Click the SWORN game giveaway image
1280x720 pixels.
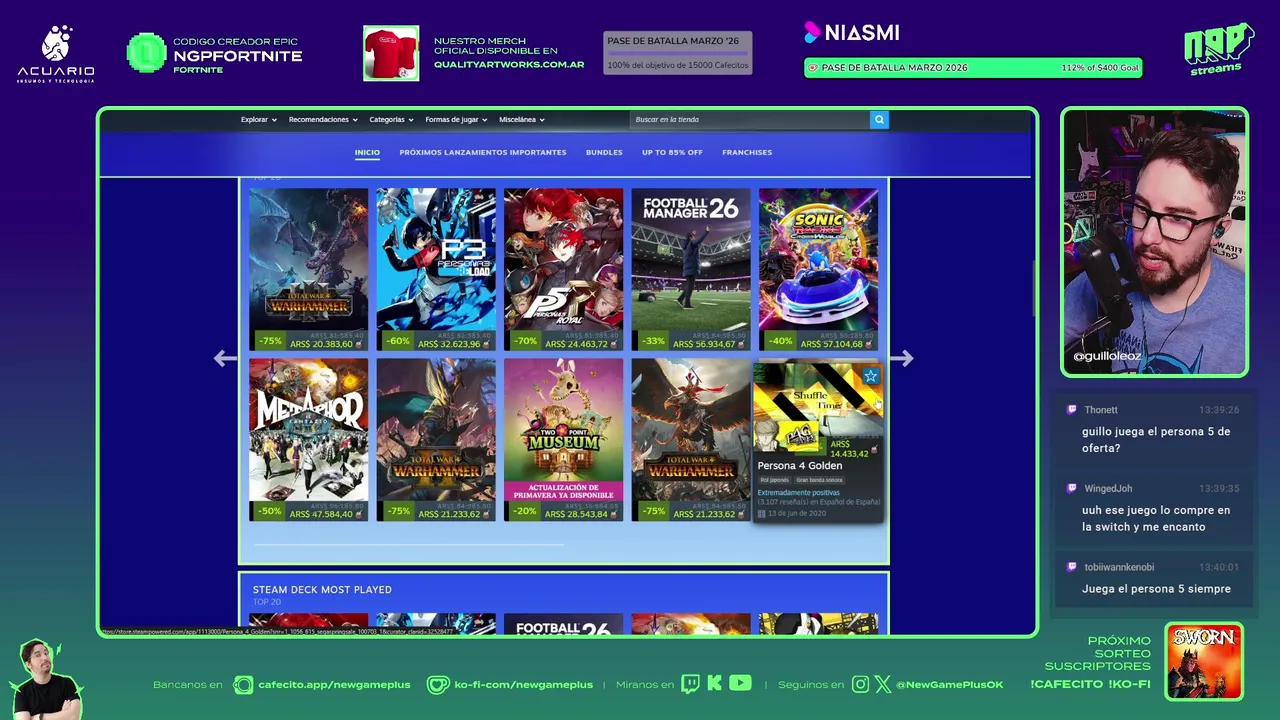point(1204,662)
